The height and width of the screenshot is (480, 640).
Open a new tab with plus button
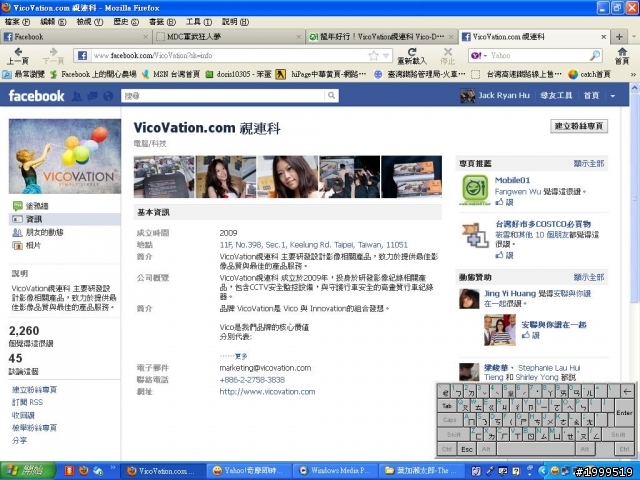(x=619, y=37)
